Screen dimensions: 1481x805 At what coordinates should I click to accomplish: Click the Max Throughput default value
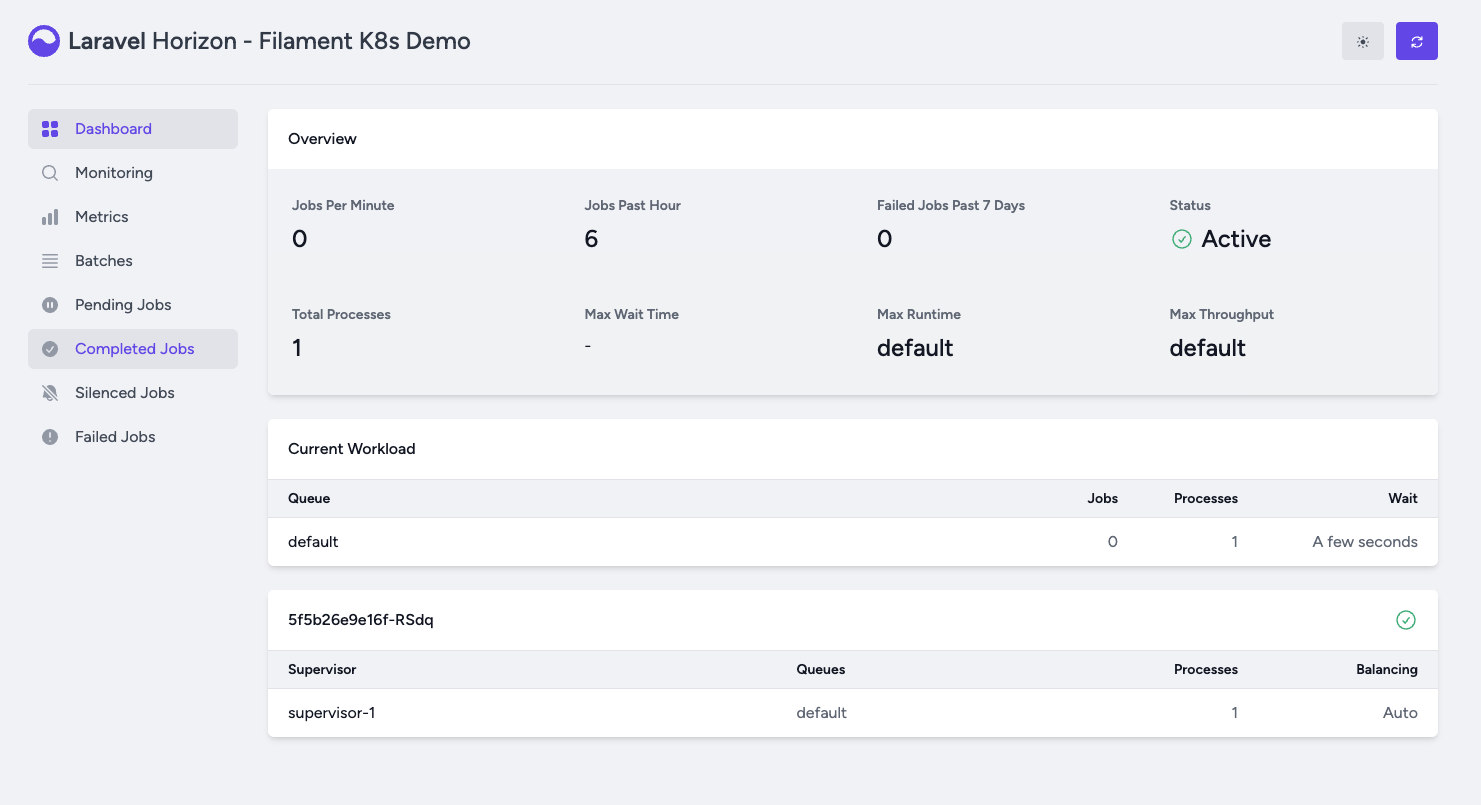click(x=1208, y=348)
